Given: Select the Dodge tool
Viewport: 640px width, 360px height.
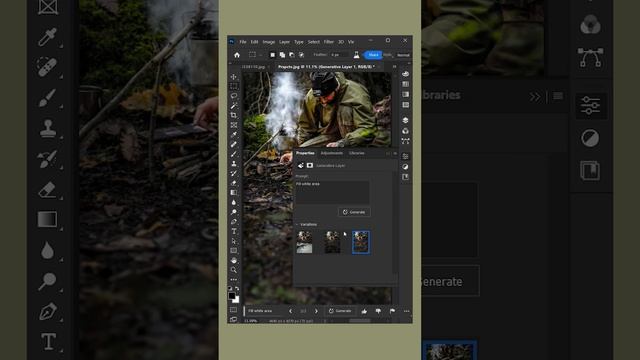Looking at the screenshot, I should point(234,212).
